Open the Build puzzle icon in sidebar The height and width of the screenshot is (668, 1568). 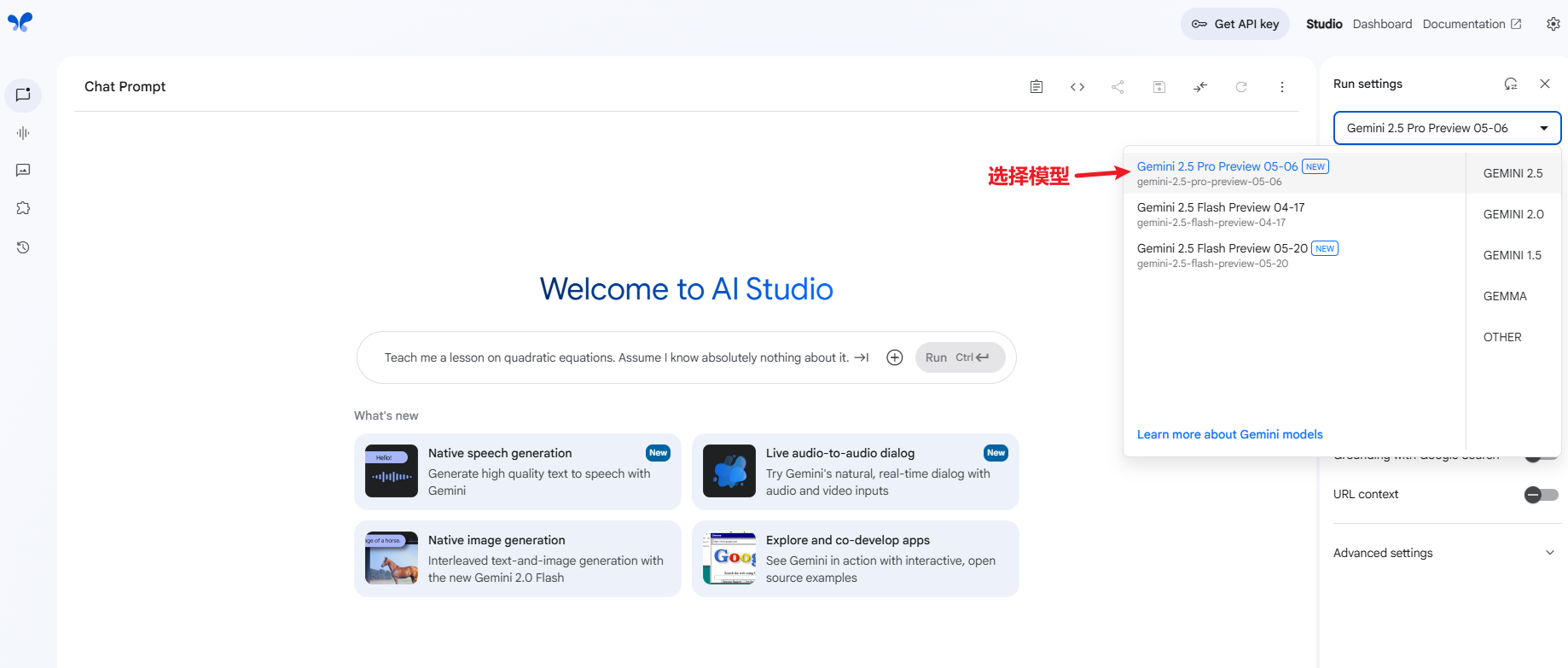pos(23,208)
